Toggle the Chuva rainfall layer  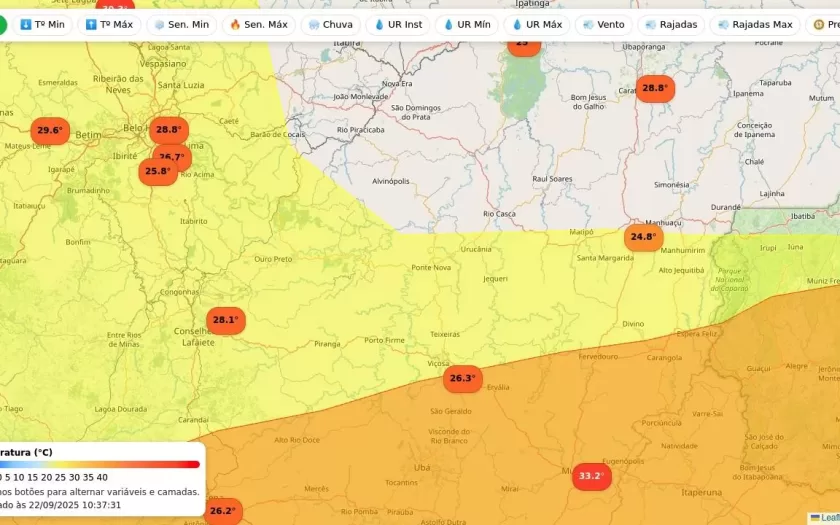[330, 24]
